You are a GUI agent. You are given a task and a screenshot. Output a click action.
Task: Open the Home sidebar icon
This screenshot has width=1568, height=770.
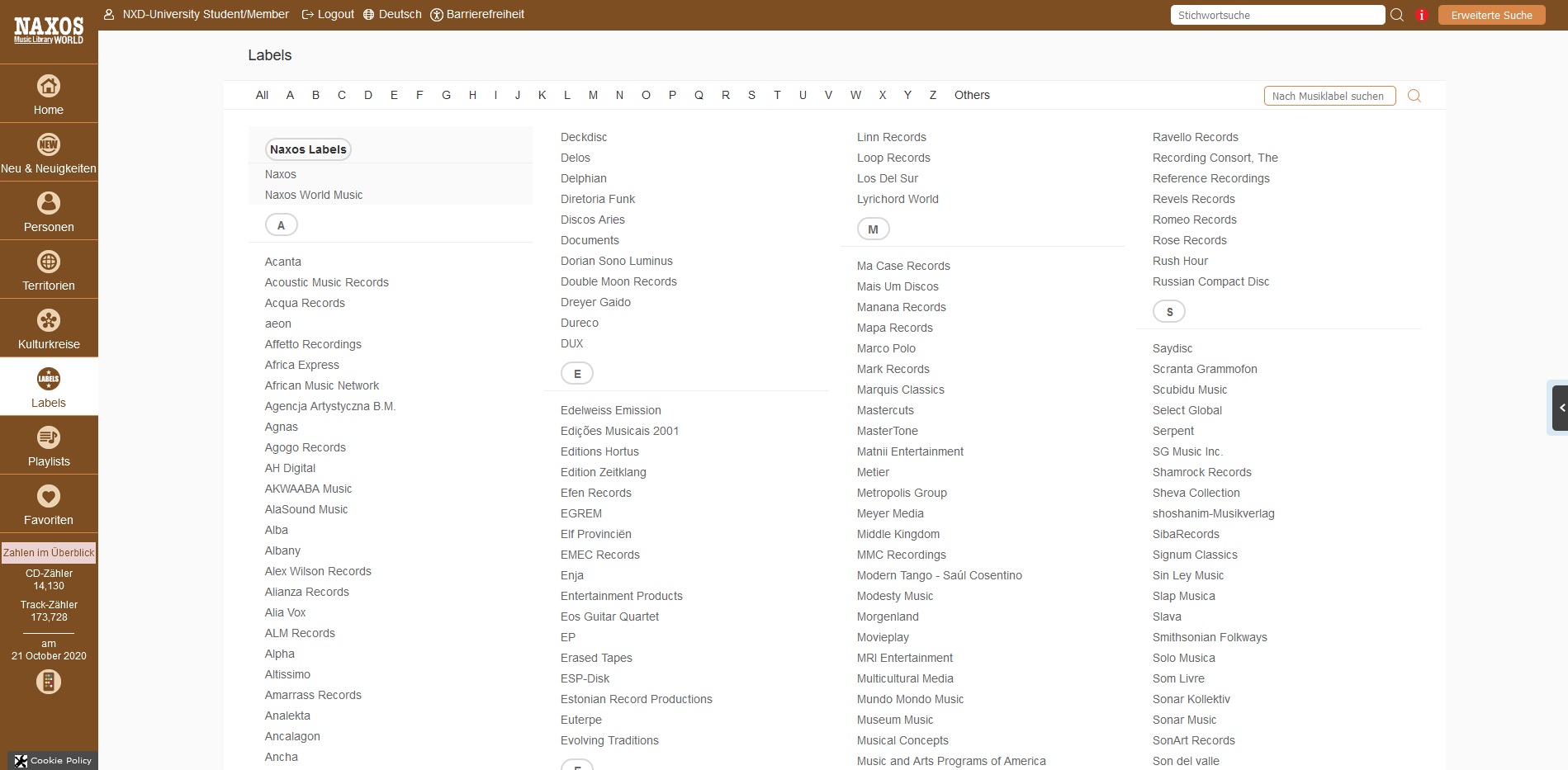49,86
